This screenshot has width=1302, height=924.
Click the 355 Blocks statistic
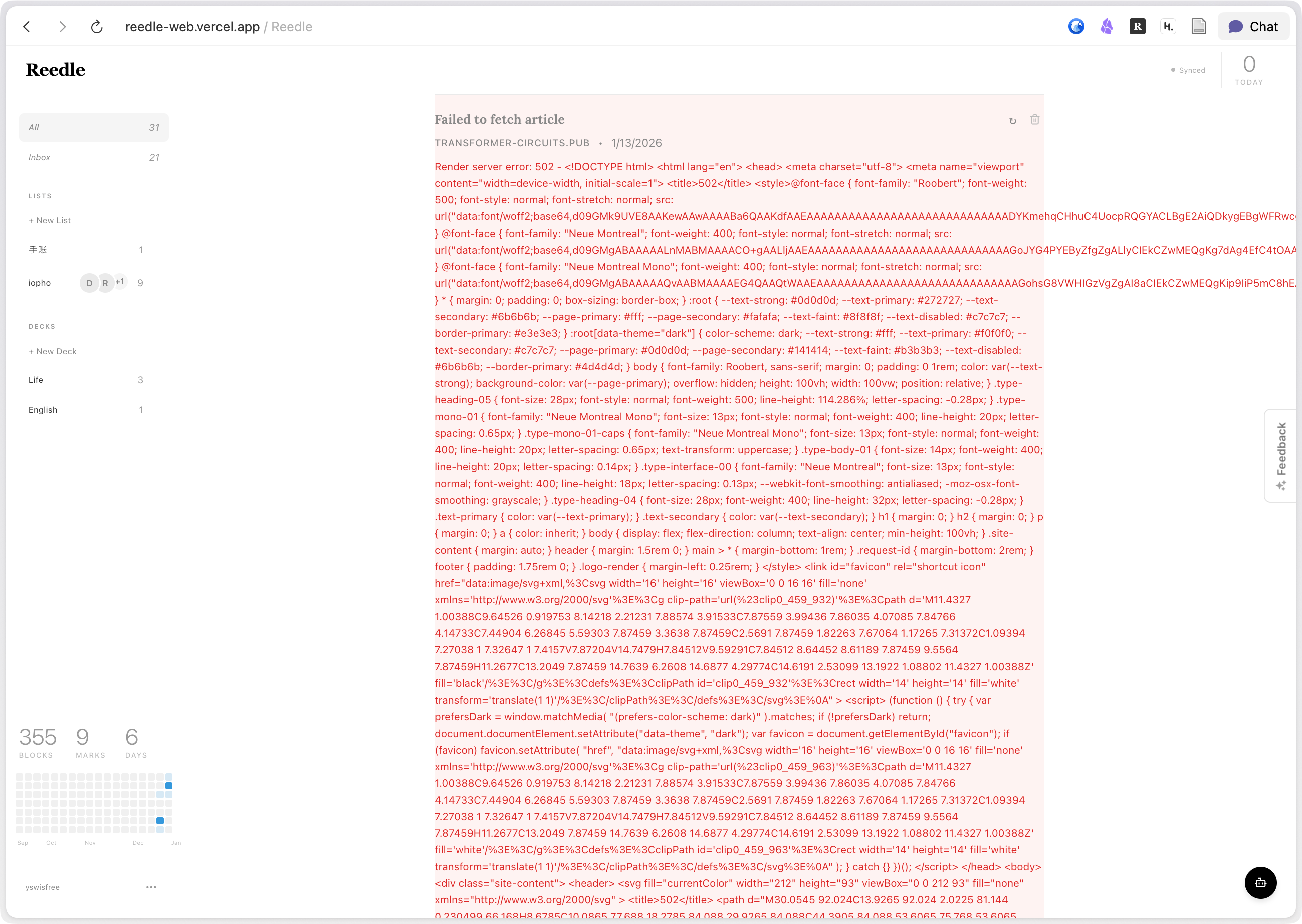point(38,742)
